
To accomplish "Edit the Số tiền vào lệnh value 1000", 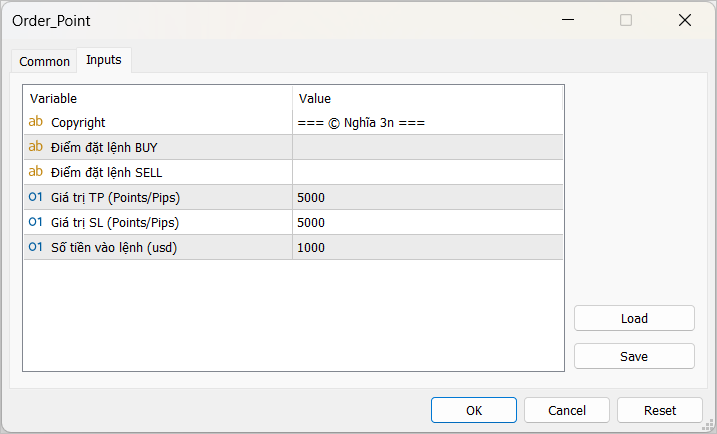I will point(427,247).
